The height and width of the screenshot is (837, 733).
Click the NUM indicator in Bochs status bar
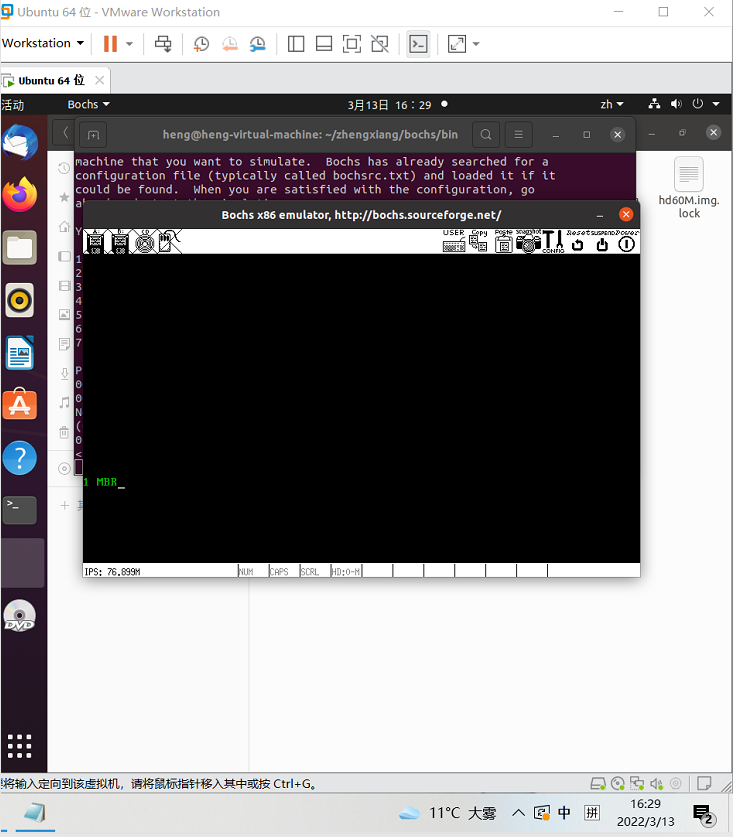coord(246,571)
